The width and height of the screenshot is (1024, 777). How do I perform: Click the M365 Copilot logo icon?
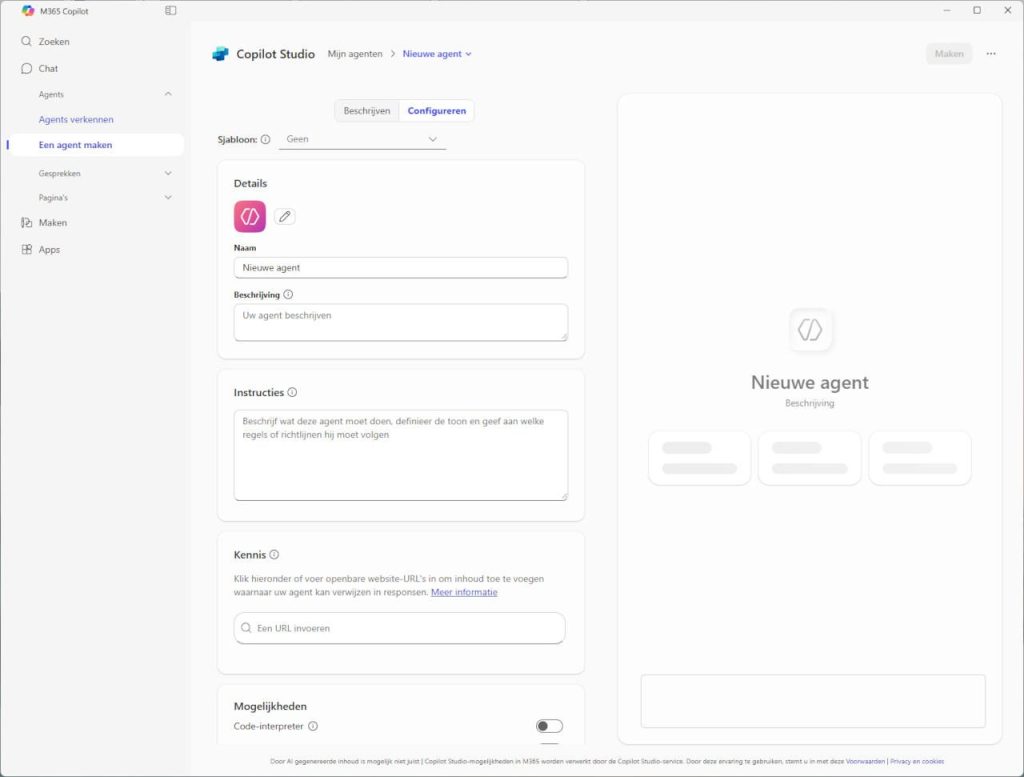click(x=27, y=10)
